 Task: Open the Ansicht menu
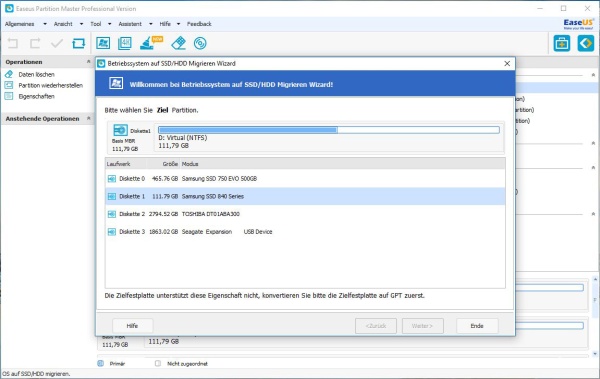click(x=63, y=24)
